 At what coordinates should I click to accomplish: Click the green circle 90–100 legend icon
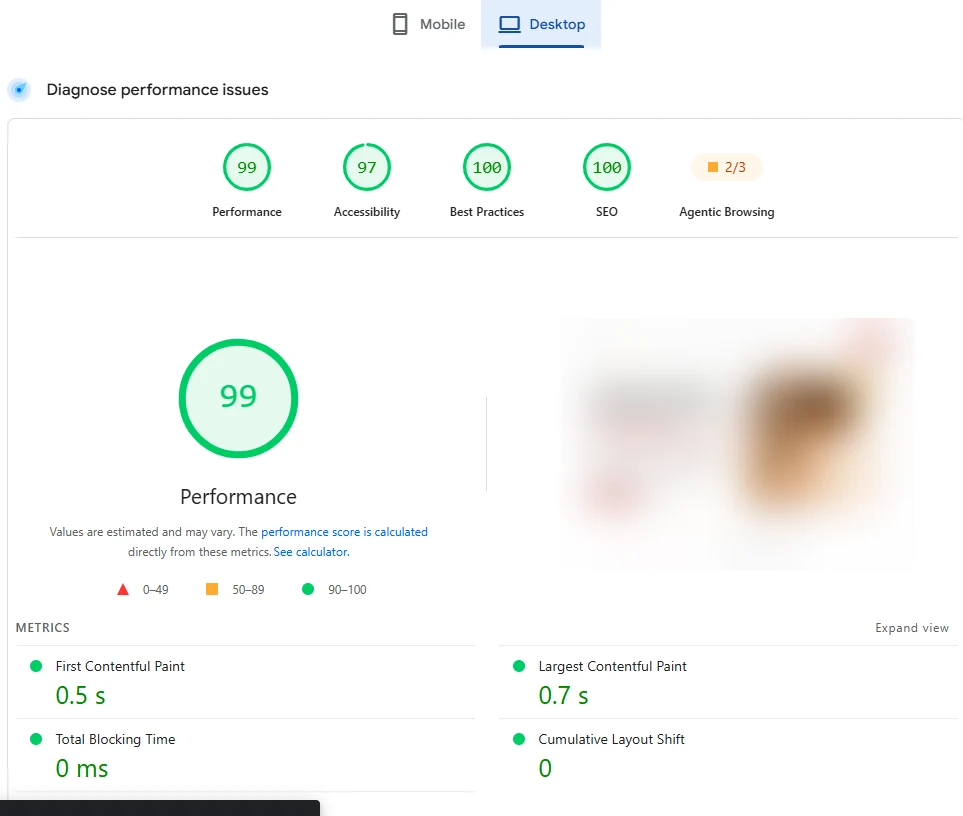[x=308, y=589]
